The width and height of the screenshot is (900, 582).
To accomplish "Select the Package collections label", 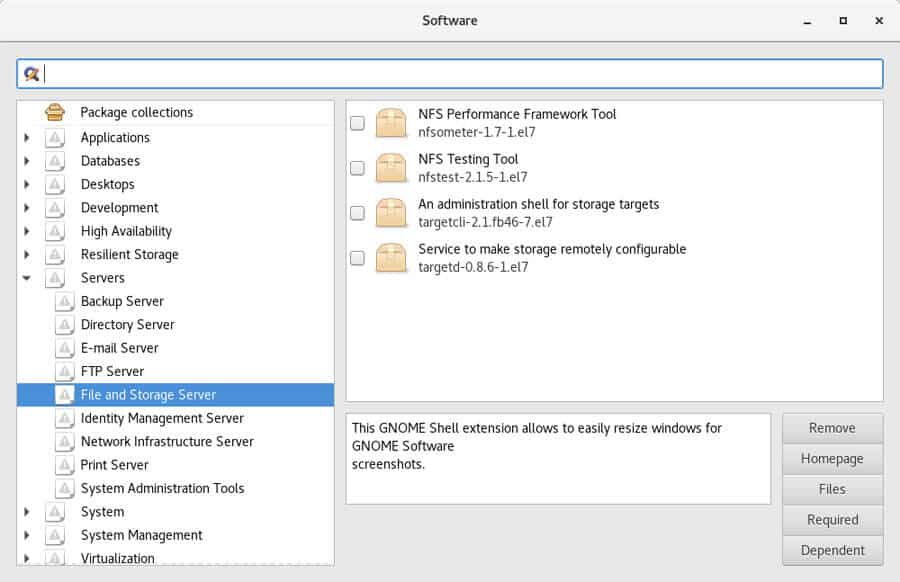I will (137, 112).
